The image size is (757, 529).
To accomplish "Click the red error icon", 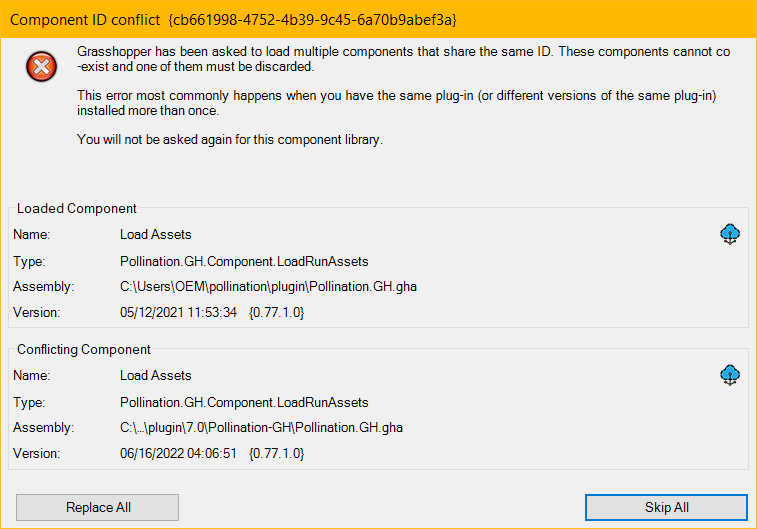I will point(42,66).
